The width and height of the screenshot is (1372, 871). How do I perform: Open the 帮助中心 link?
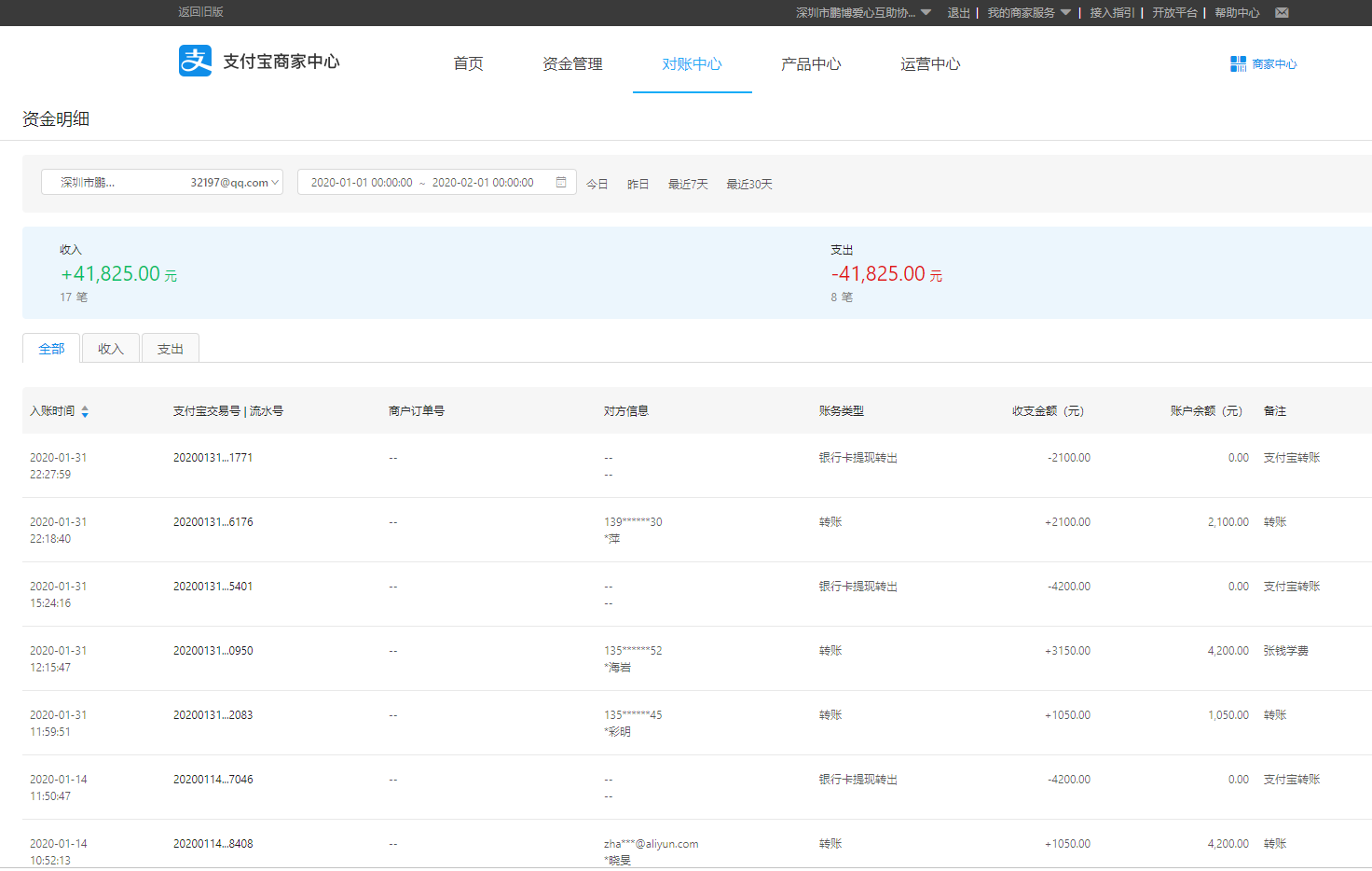1237,13
